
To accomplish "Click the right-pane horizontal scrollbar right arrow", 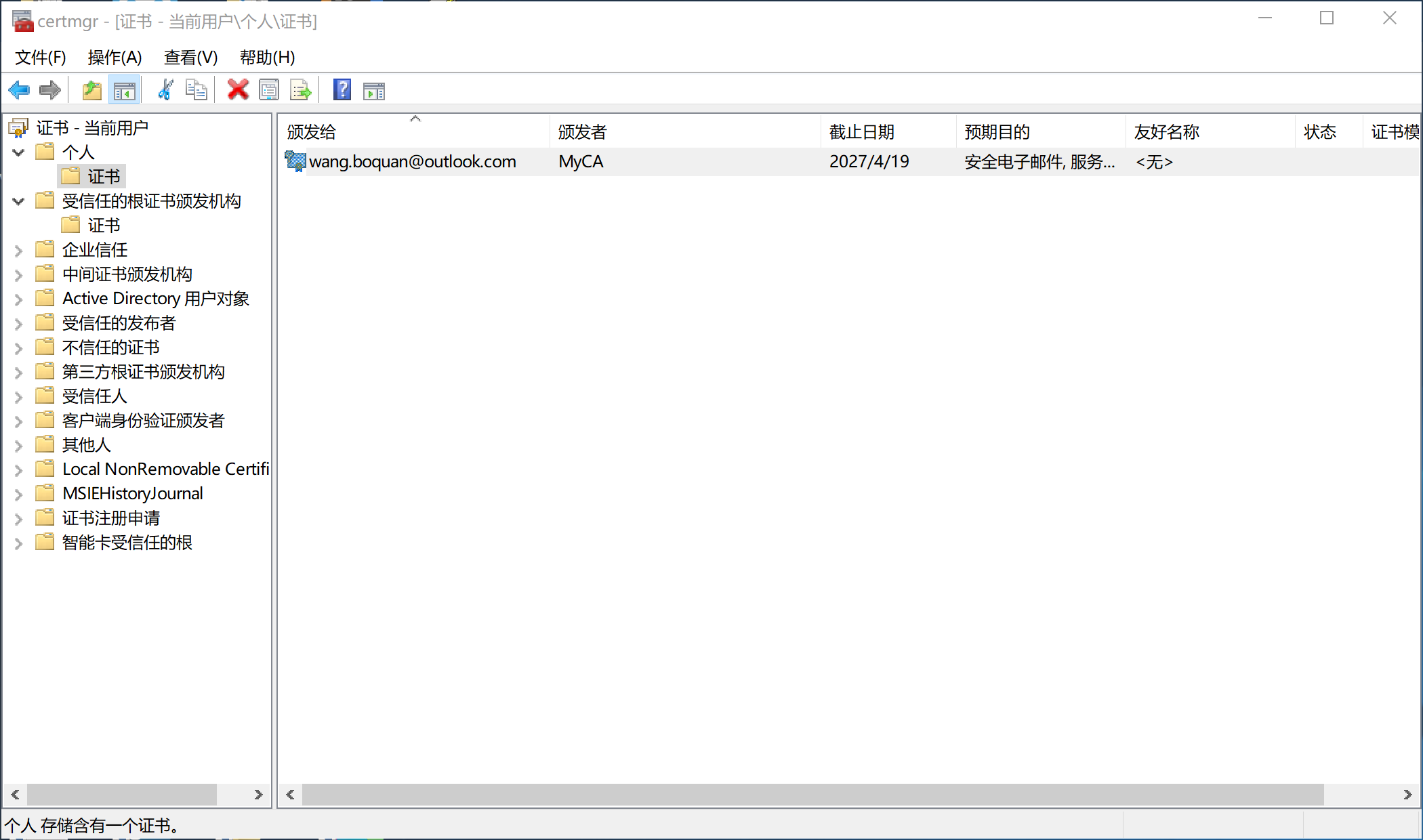I will [x=1407, y=795].
